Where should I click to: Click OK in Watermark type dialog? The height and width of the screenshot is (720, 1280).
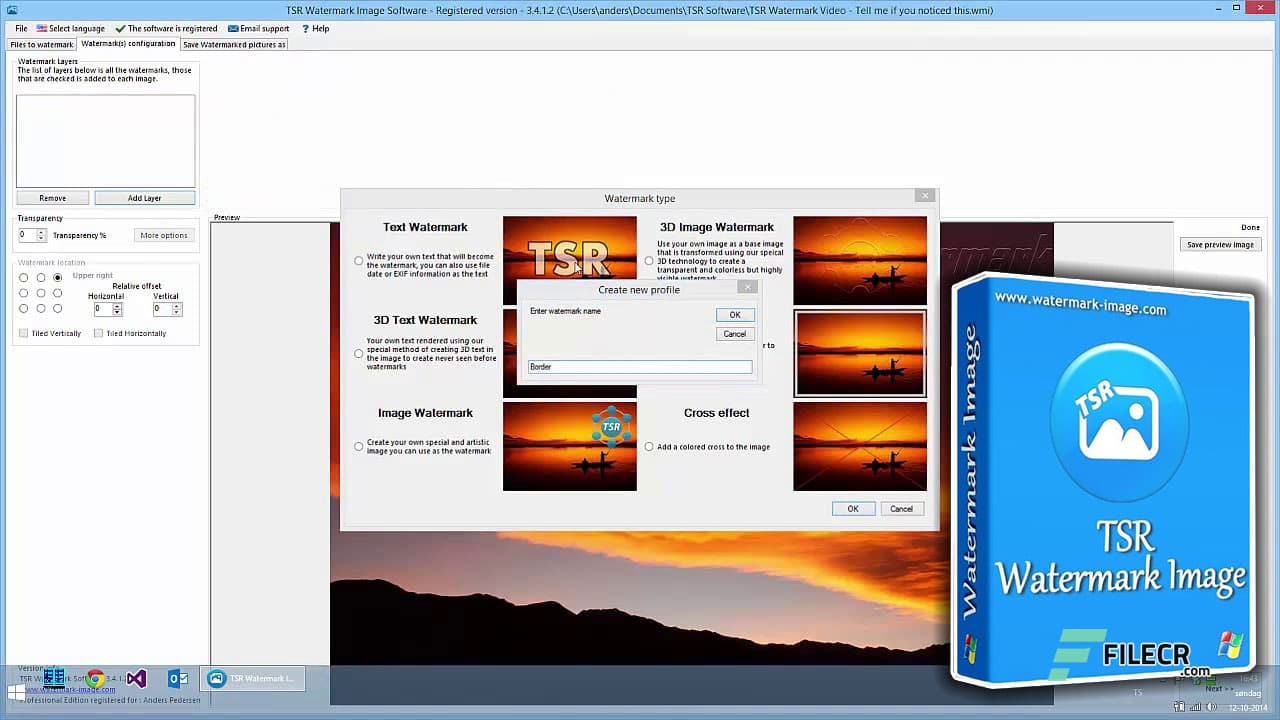coord(853,509)
